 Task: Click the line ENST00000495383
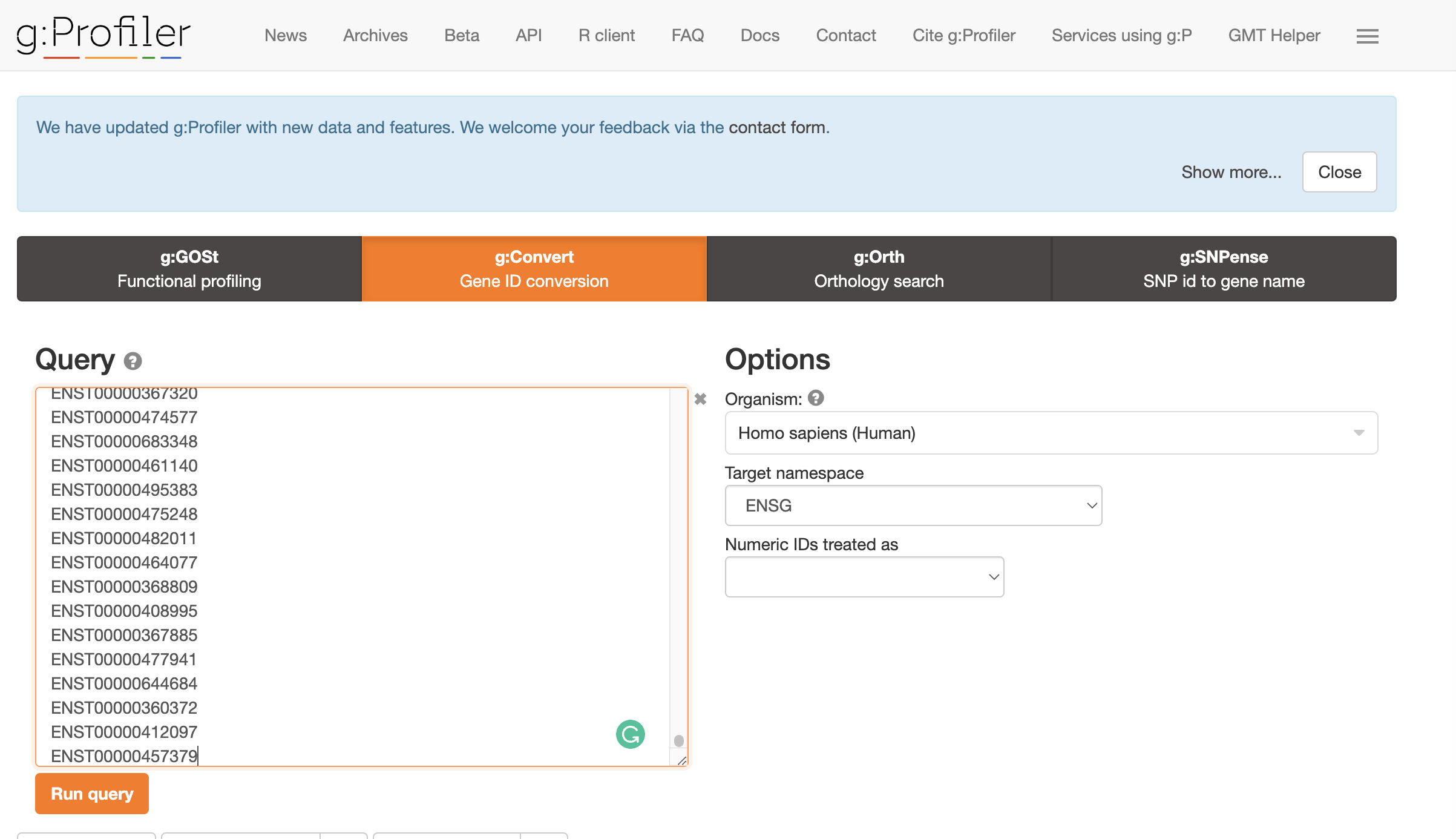(x=124, y=490)
